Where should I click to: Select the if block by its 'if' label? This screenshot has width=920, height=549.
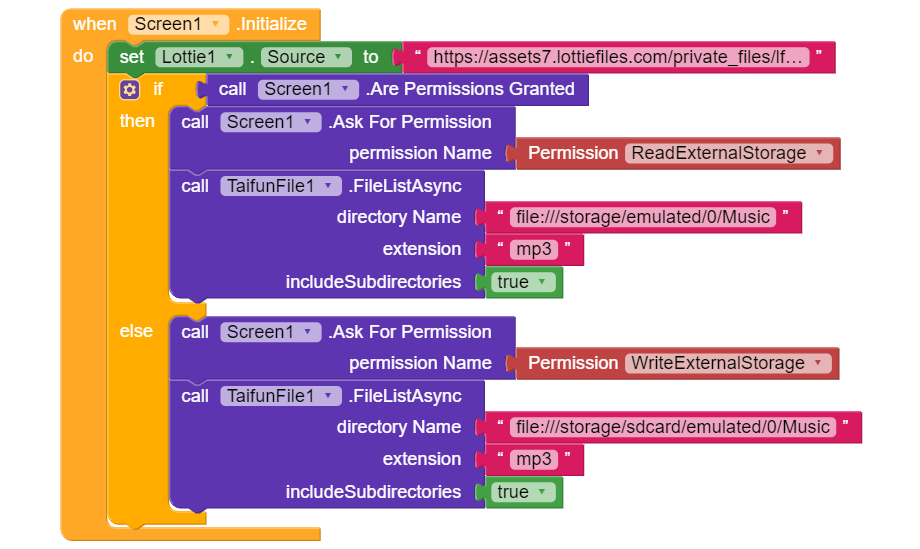point(158,89)
